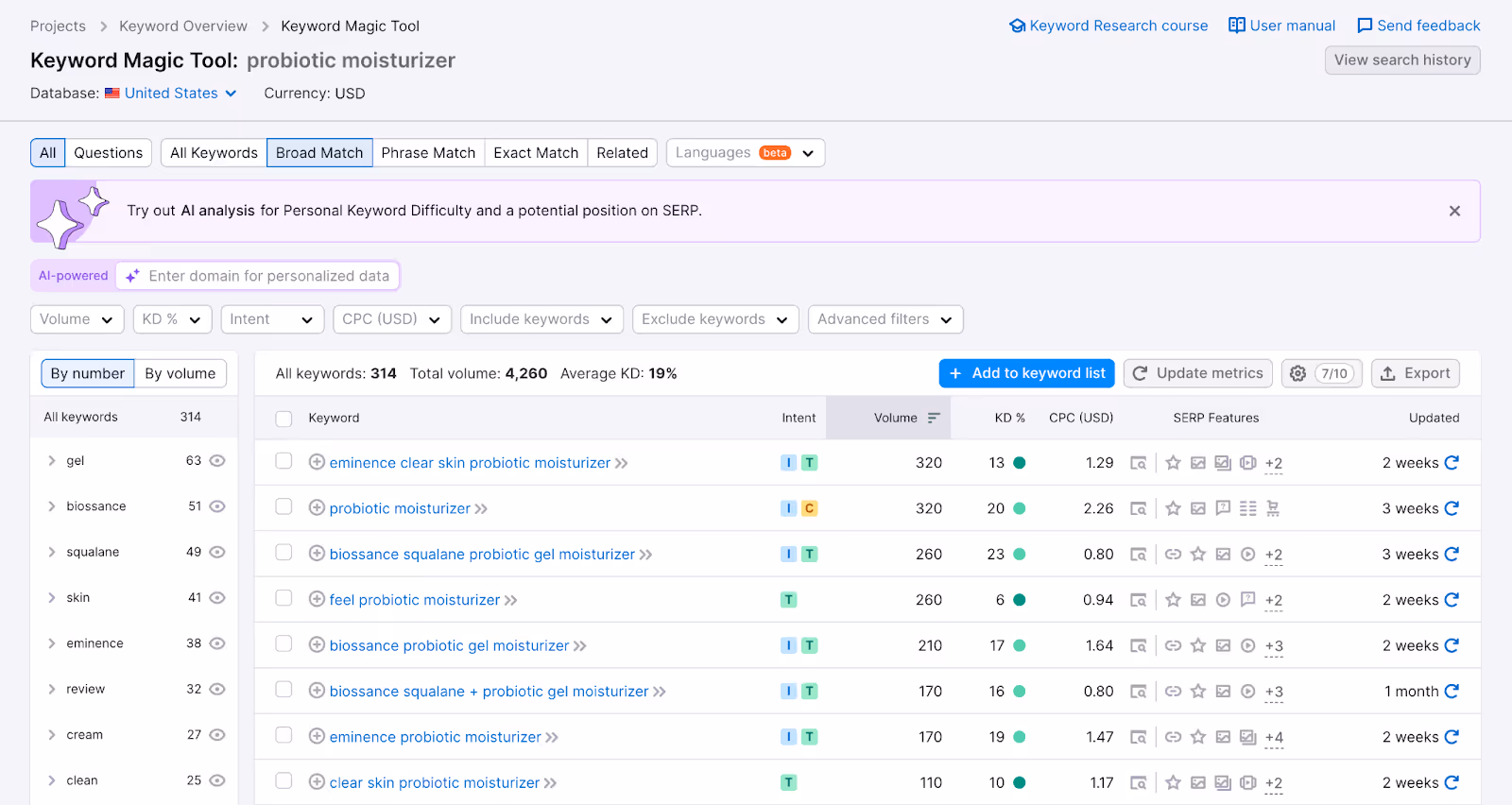Open CPC (USD) filter dropdown
Image resolution: width=1512 pixels, height=805 pixels.
pos(392,319)
